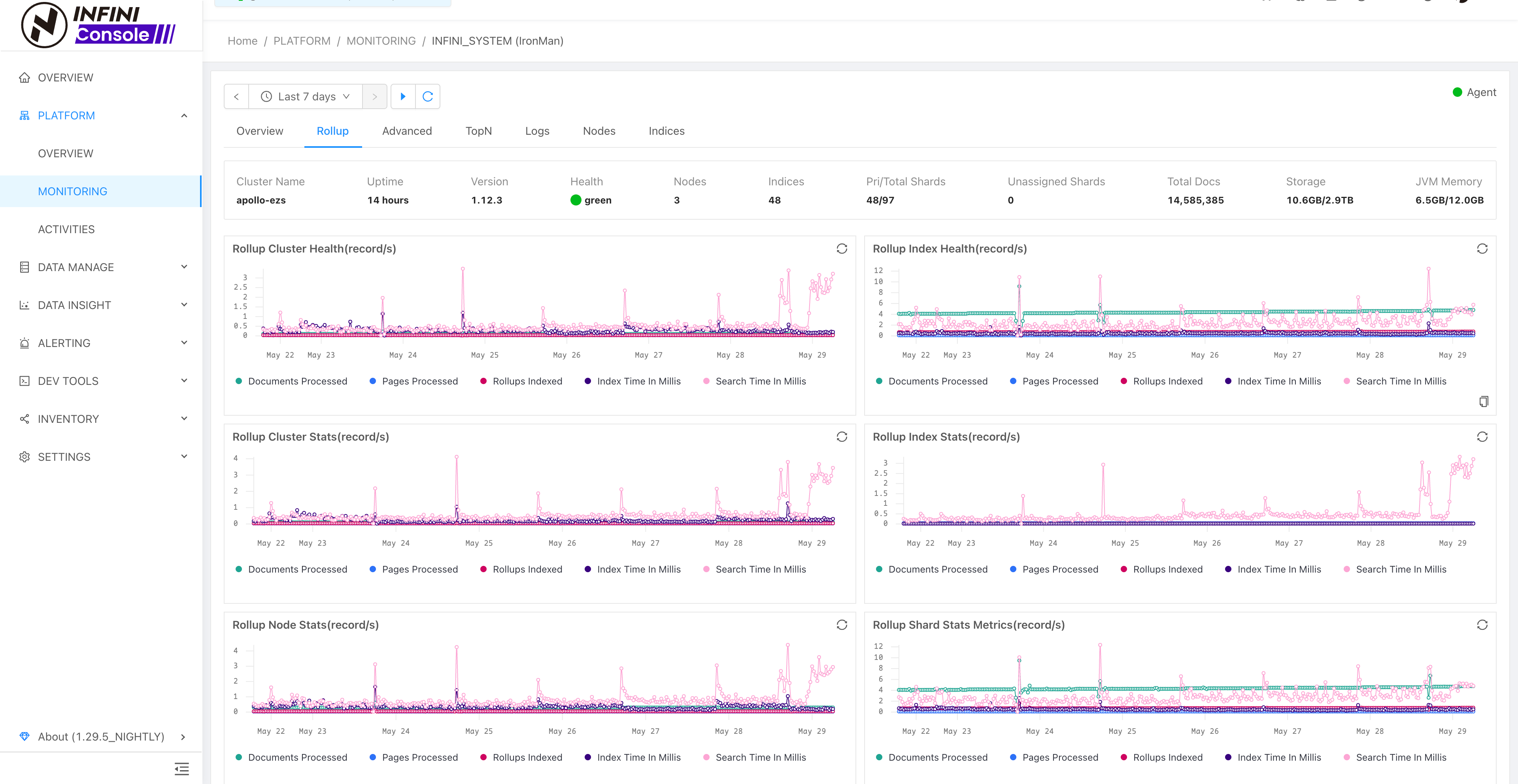The image size is (1518, 784).
Task: Collapse the sidebar with the bottom menu icon
Action: tap(181, 769)
